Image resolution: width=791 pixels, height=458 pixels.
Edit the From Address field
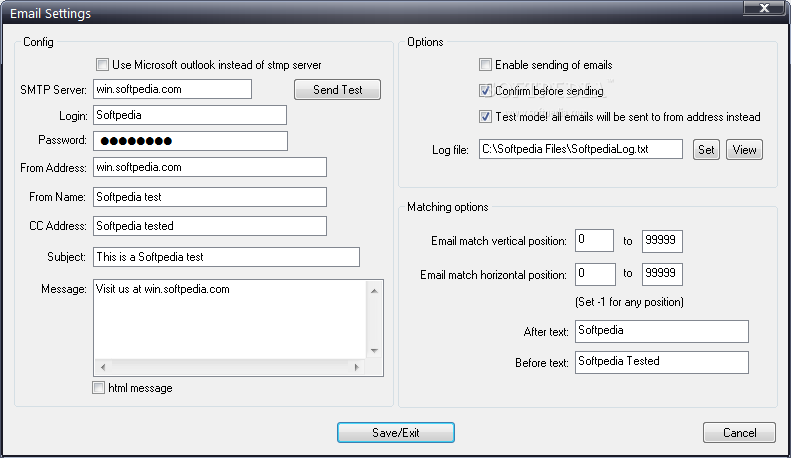(x=210, y=167)
